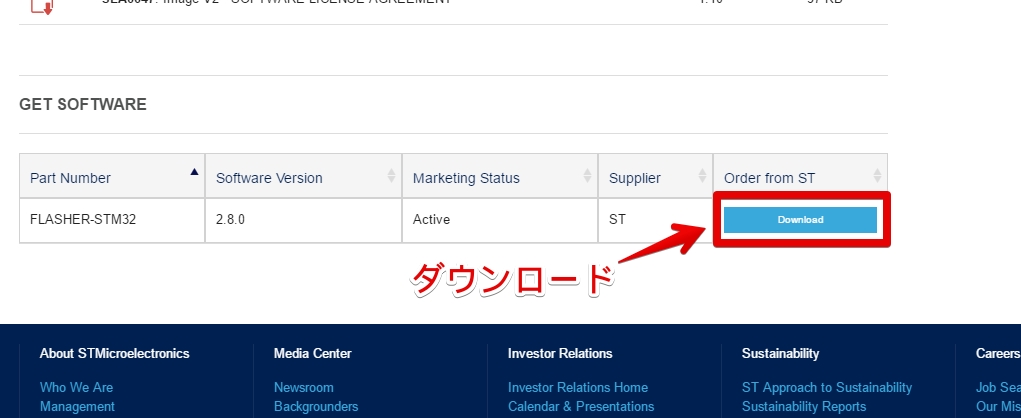Sort by Marketing Status column arrows
This screenshot has height=418, width=1021.
pyautogui.click(x=587, y=175)
